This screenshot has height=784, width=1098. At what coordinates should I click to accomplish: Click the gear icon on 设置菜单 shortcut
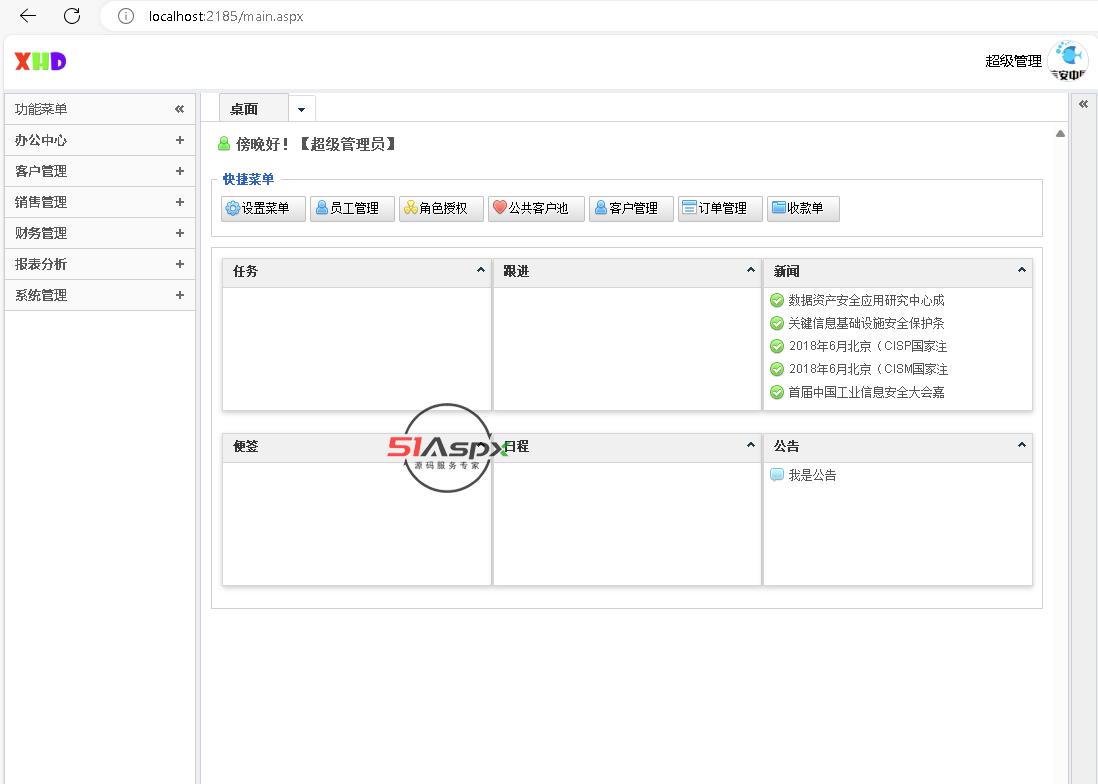point(232,208)
